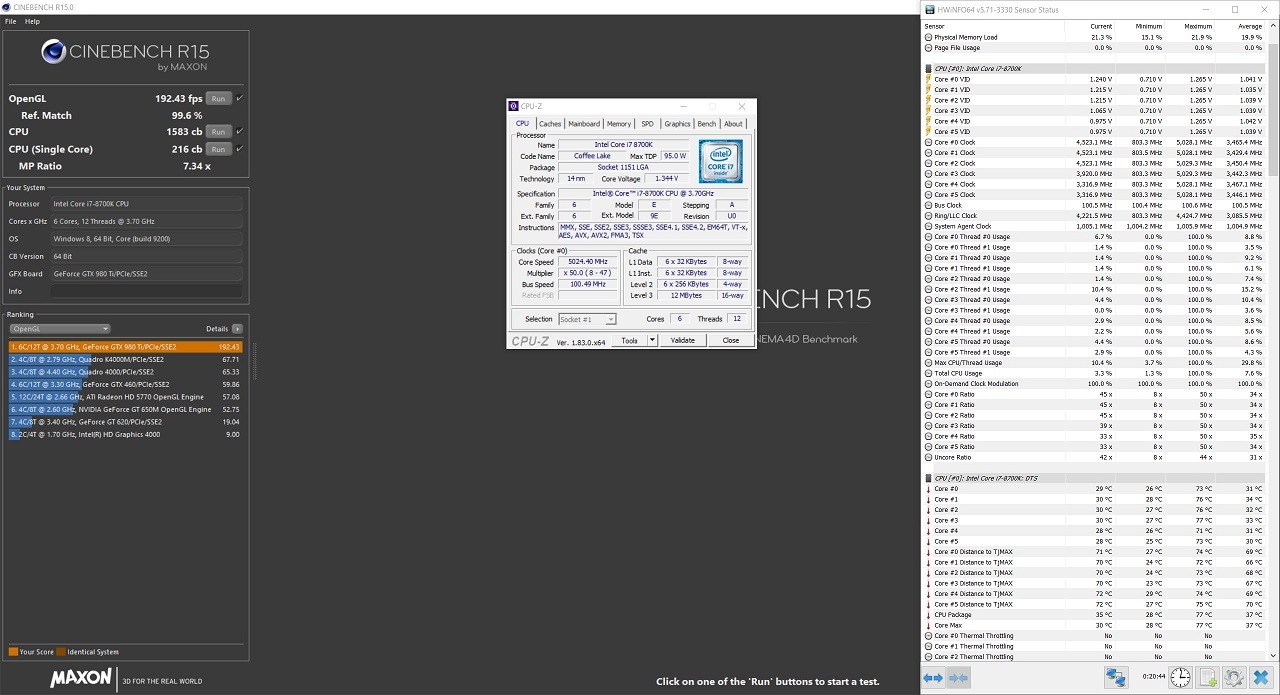Viewport: 1280px width, 695px height.
Task: Click the thermometer icon beside CPU Package
Action: 929,615
